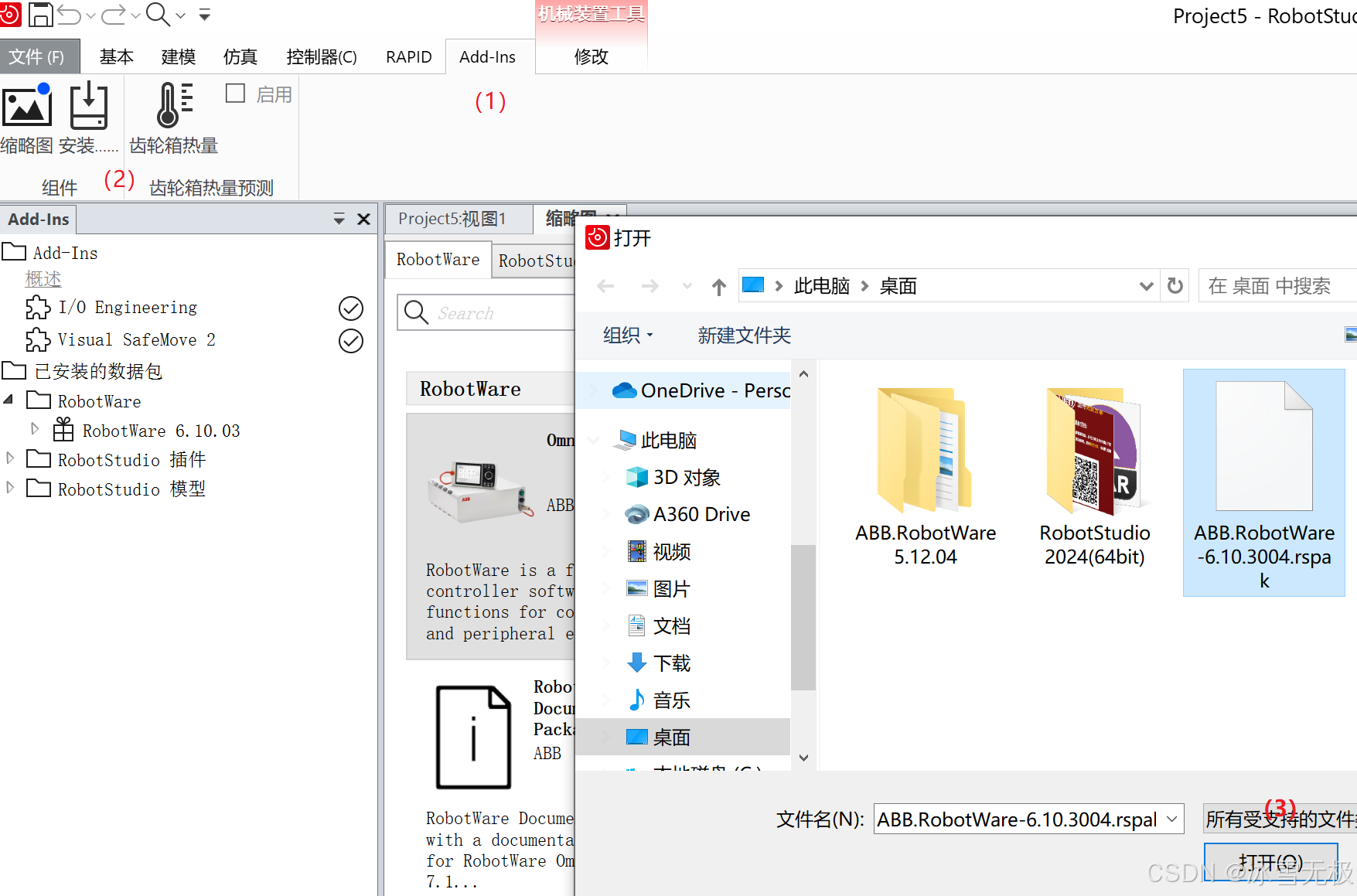
Task: Switch to the 仿真 ribbon tab
Action: 240,57
